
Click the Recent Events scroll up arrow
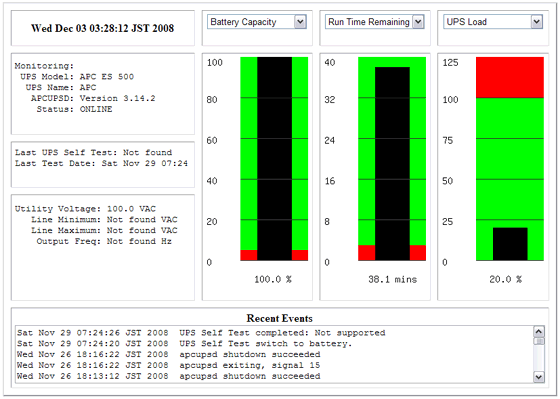pos(539,331)
